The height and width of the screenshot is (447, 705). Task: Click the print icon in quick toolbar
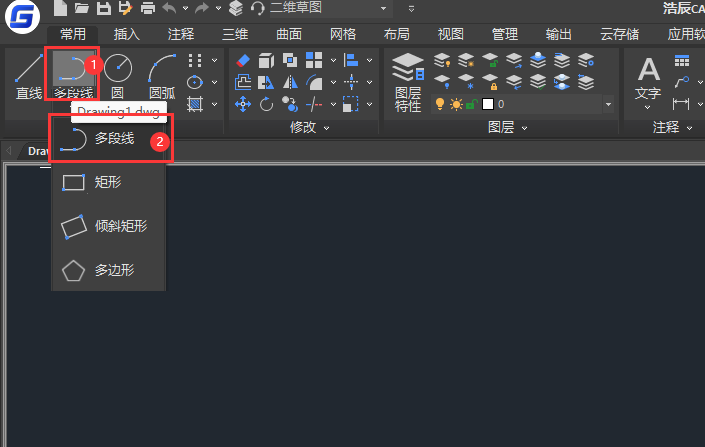pyautogui.click(x=148, y=8)
